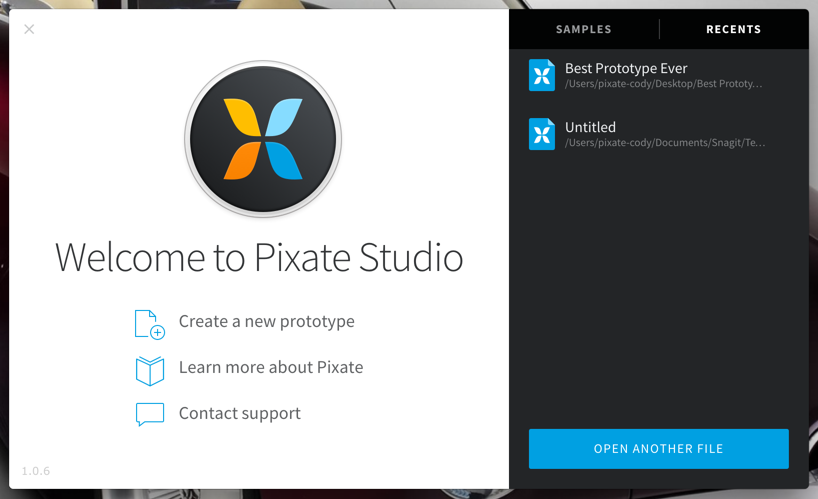Click the version number 1.0.6

35,471
